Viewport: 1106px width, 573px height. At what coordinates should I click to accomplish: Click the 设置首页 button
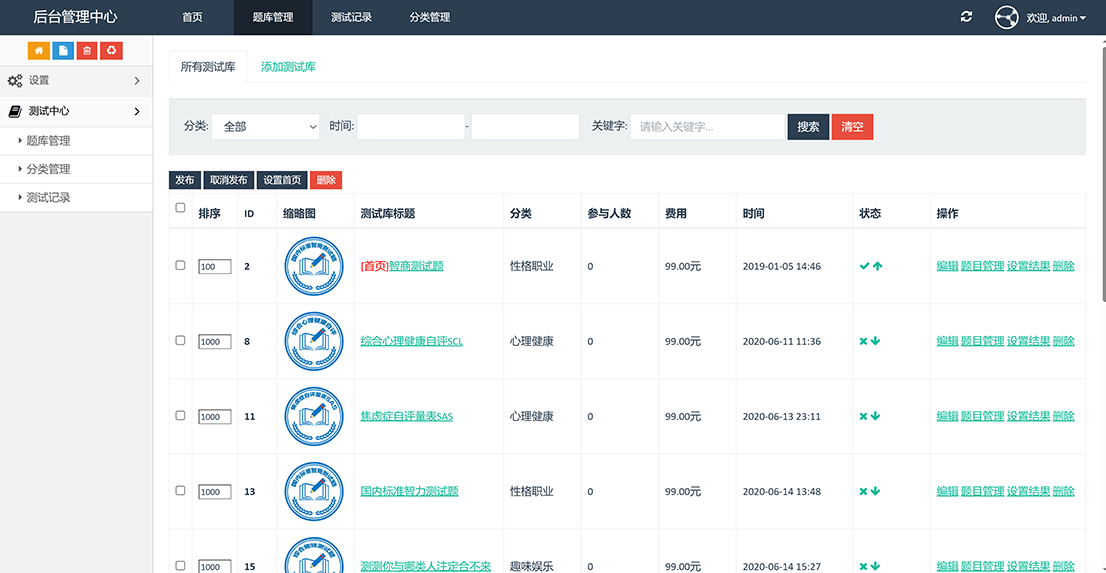point(281,180)
